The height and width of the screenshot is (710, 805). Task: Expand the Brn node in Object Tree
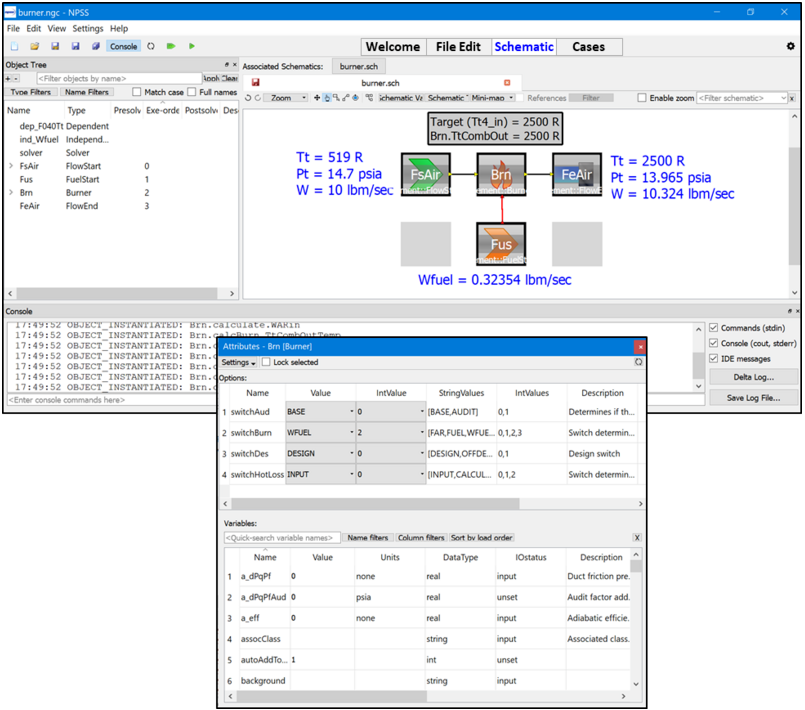11,191
